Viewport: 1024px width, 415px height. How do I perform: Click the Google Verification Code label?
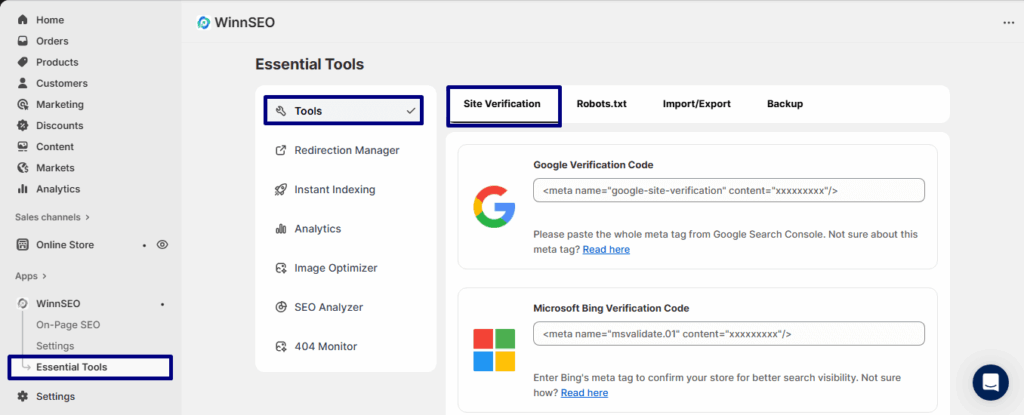(x=593, y=165)
